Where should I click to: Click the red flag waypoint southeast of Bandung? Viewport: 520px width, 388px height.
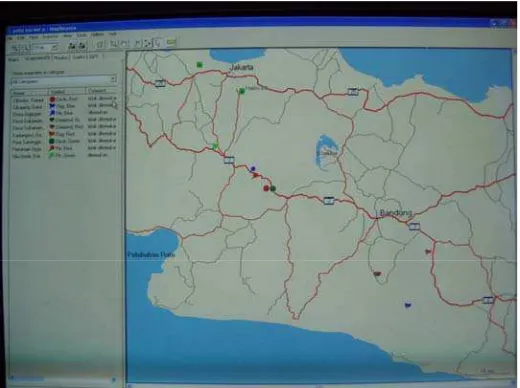tap(428, 252)
